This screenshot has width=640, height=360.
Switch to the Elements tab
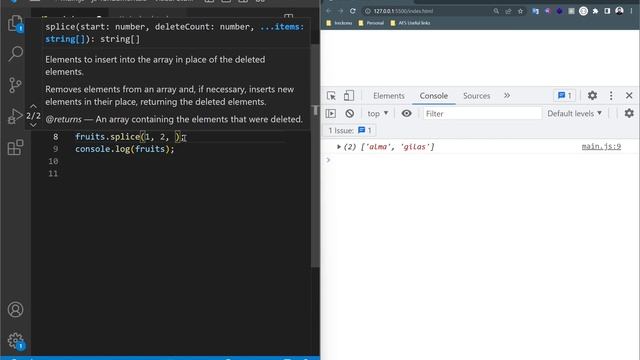point(389,96)
